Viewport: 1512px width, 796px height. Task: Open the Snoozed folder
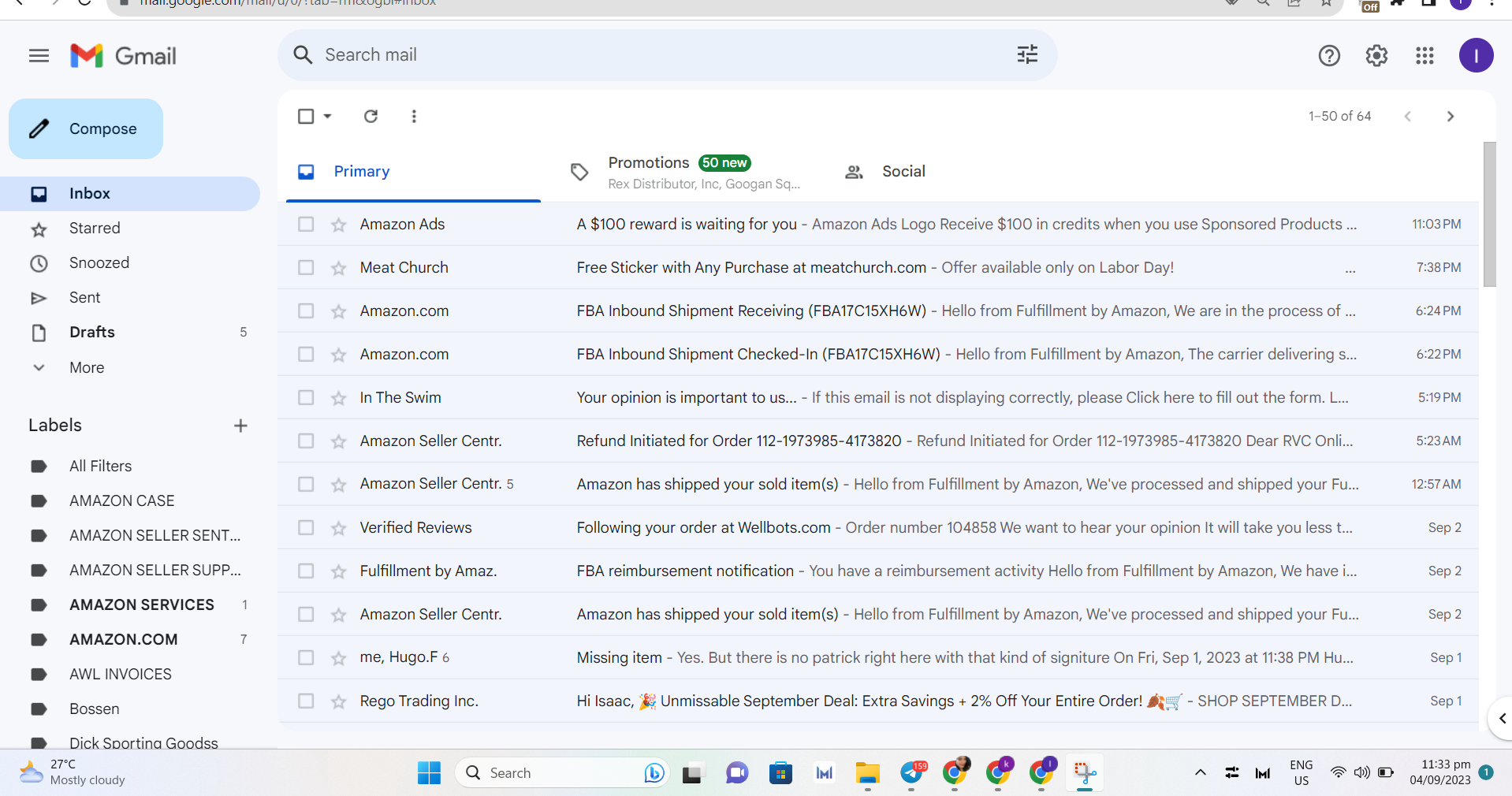pyautogui.click(x=130, y=263)
